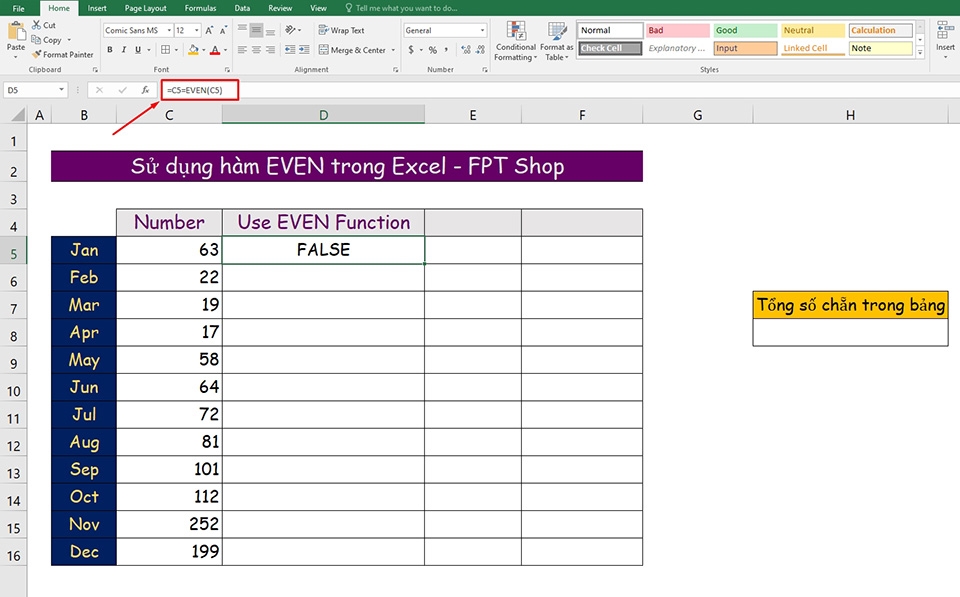The height and width of the screenshot is (597, 960).
Task: Click in the formula bar text
Action: (x=195, y=90)
